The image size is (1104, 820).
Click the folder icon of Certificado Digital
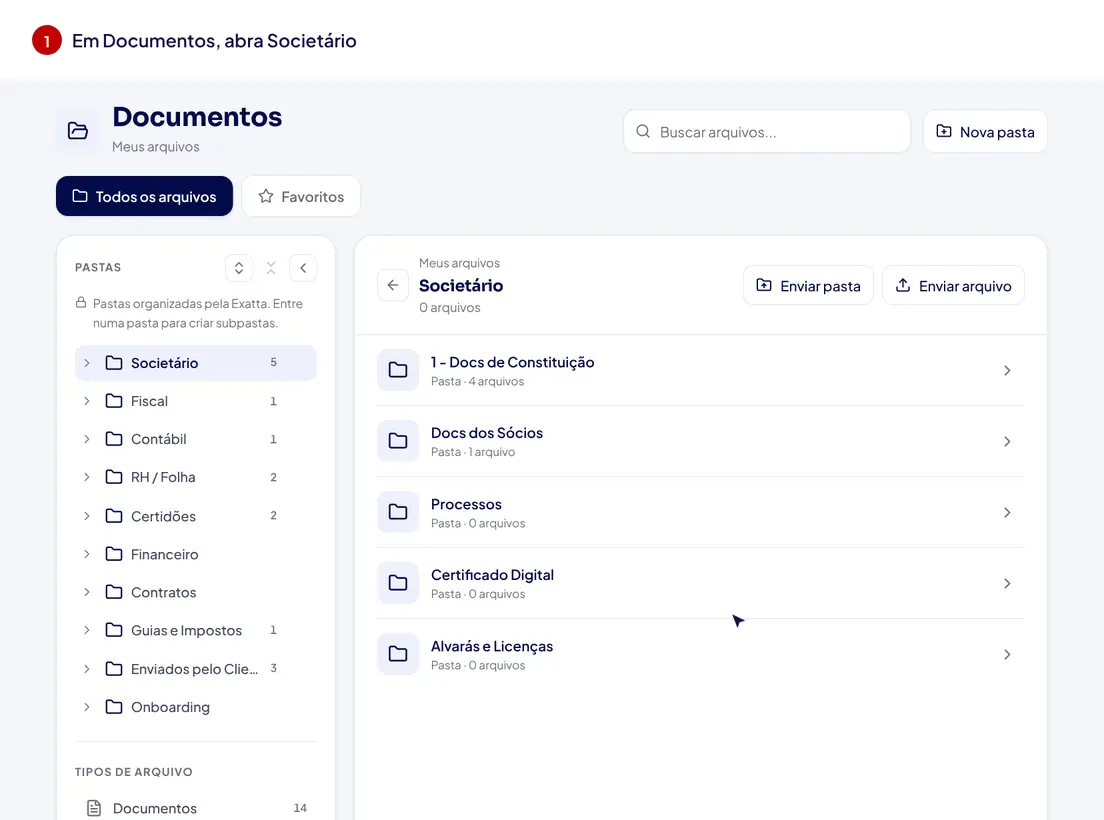398,583
